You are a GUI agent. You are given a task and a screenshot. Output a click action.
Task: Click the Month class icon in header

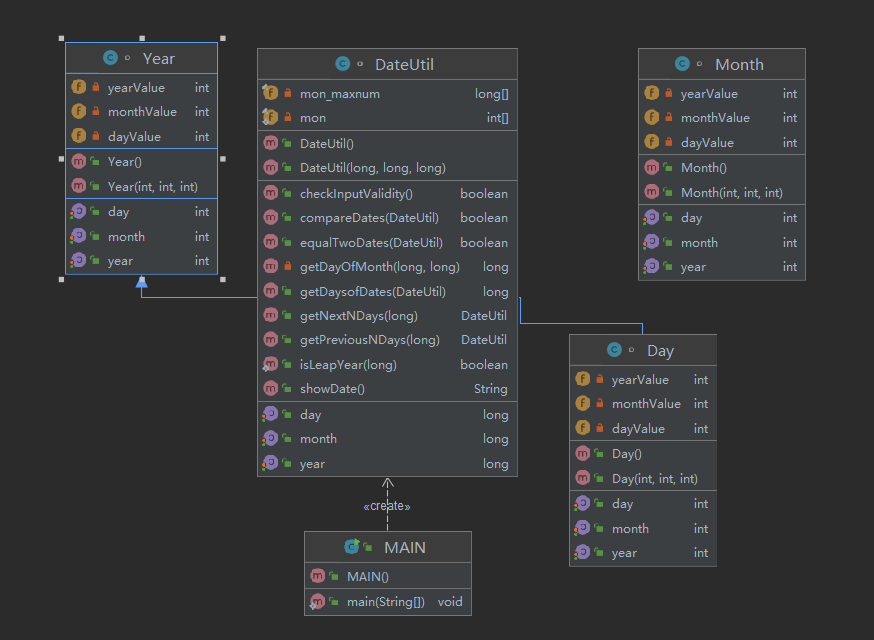[x=682, y=64]
